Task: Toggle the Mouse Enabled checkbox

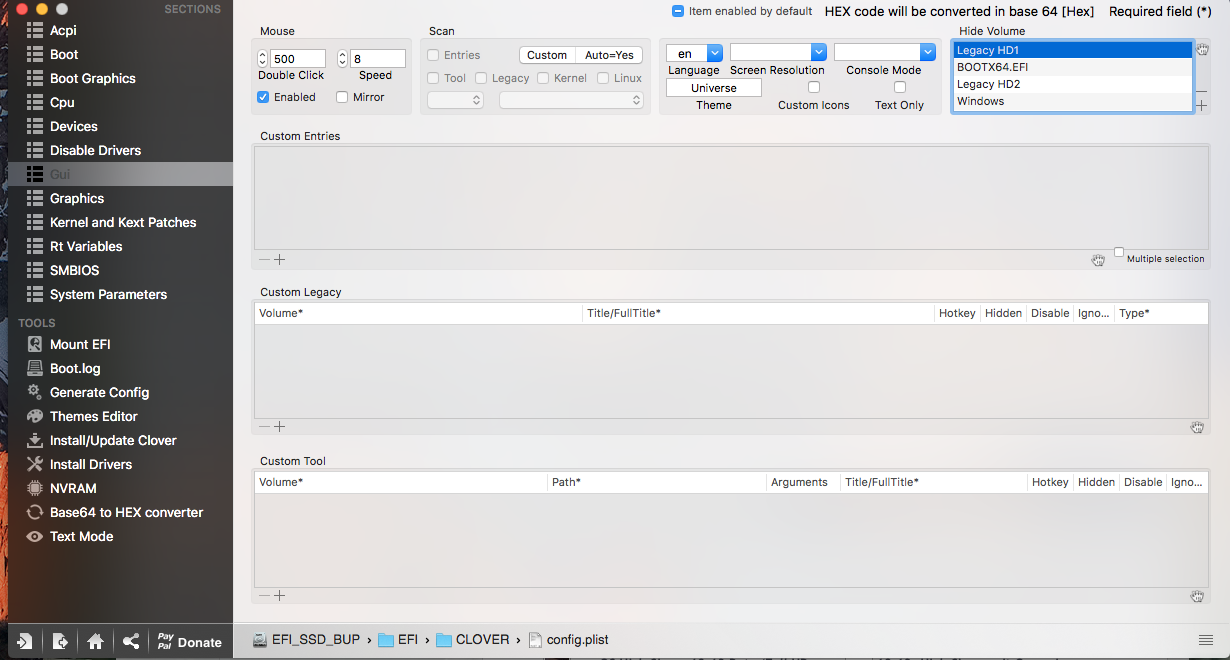Action: pyautogui.click(x=263, y=97)
